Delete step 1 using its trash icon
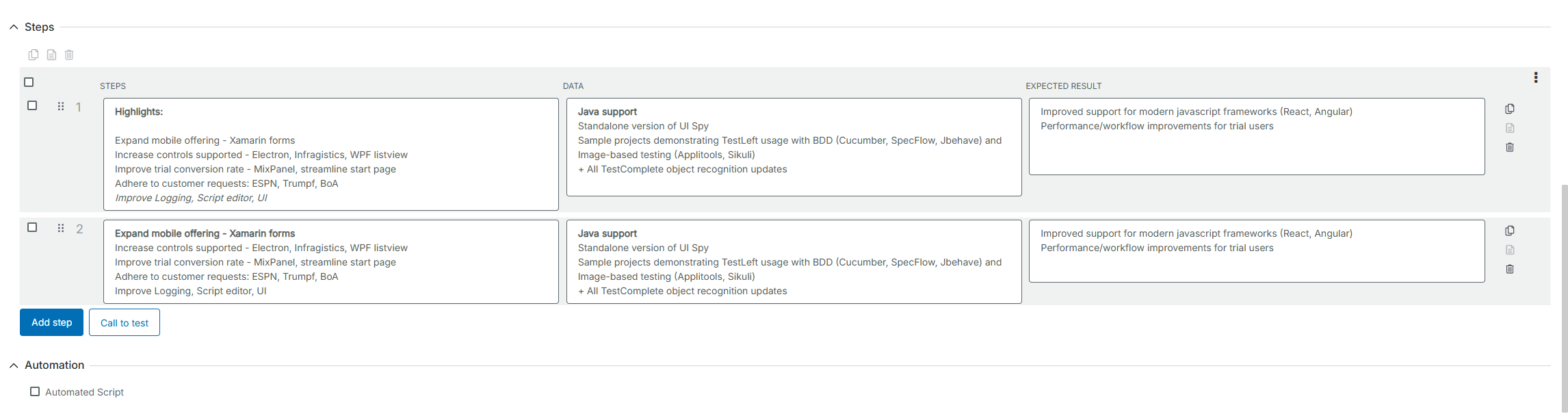Screen dimensions: 1568x414 (x=1509, y=147)
